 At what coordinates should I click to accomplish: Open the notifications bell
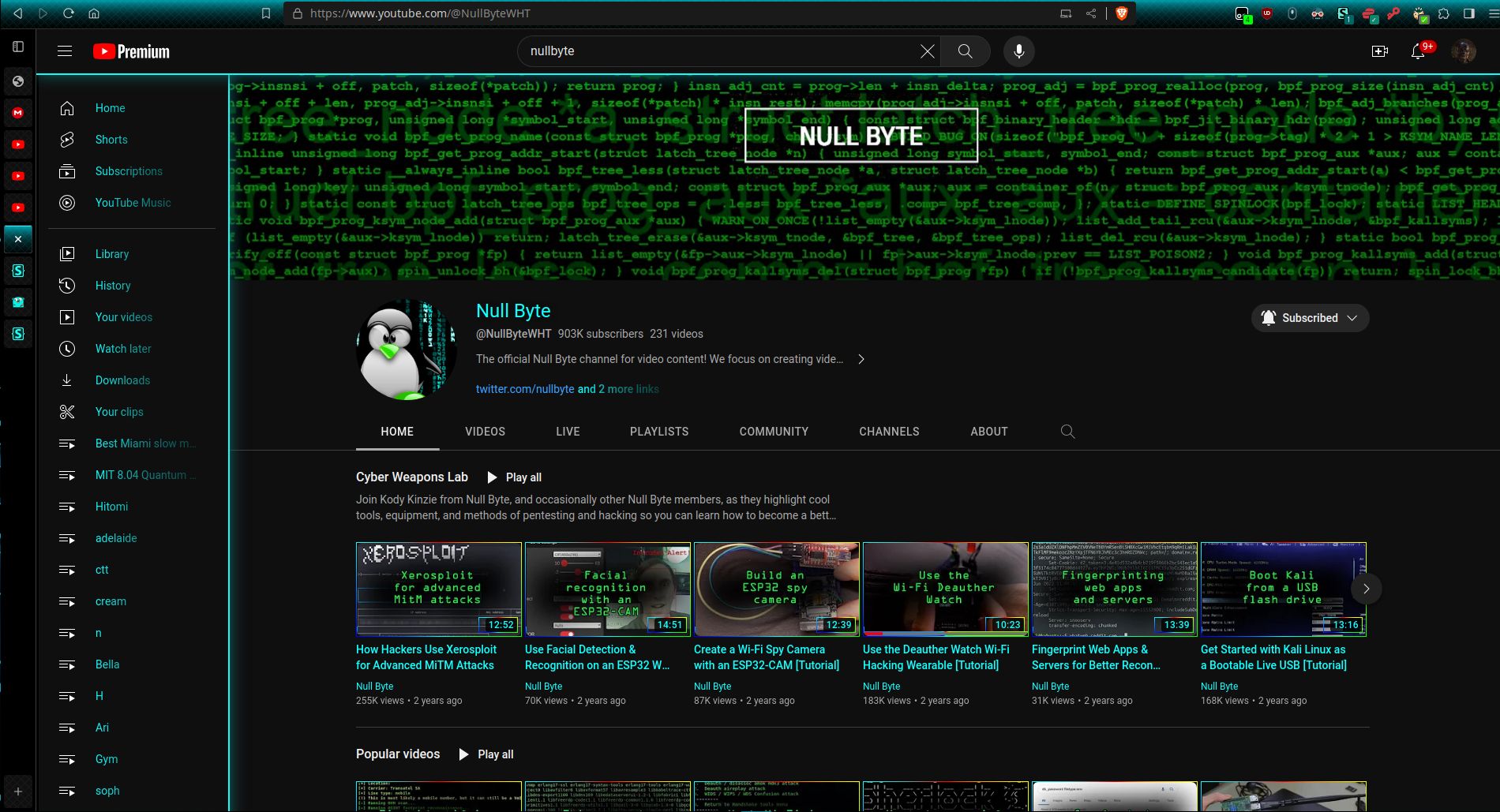[1418, 51]
